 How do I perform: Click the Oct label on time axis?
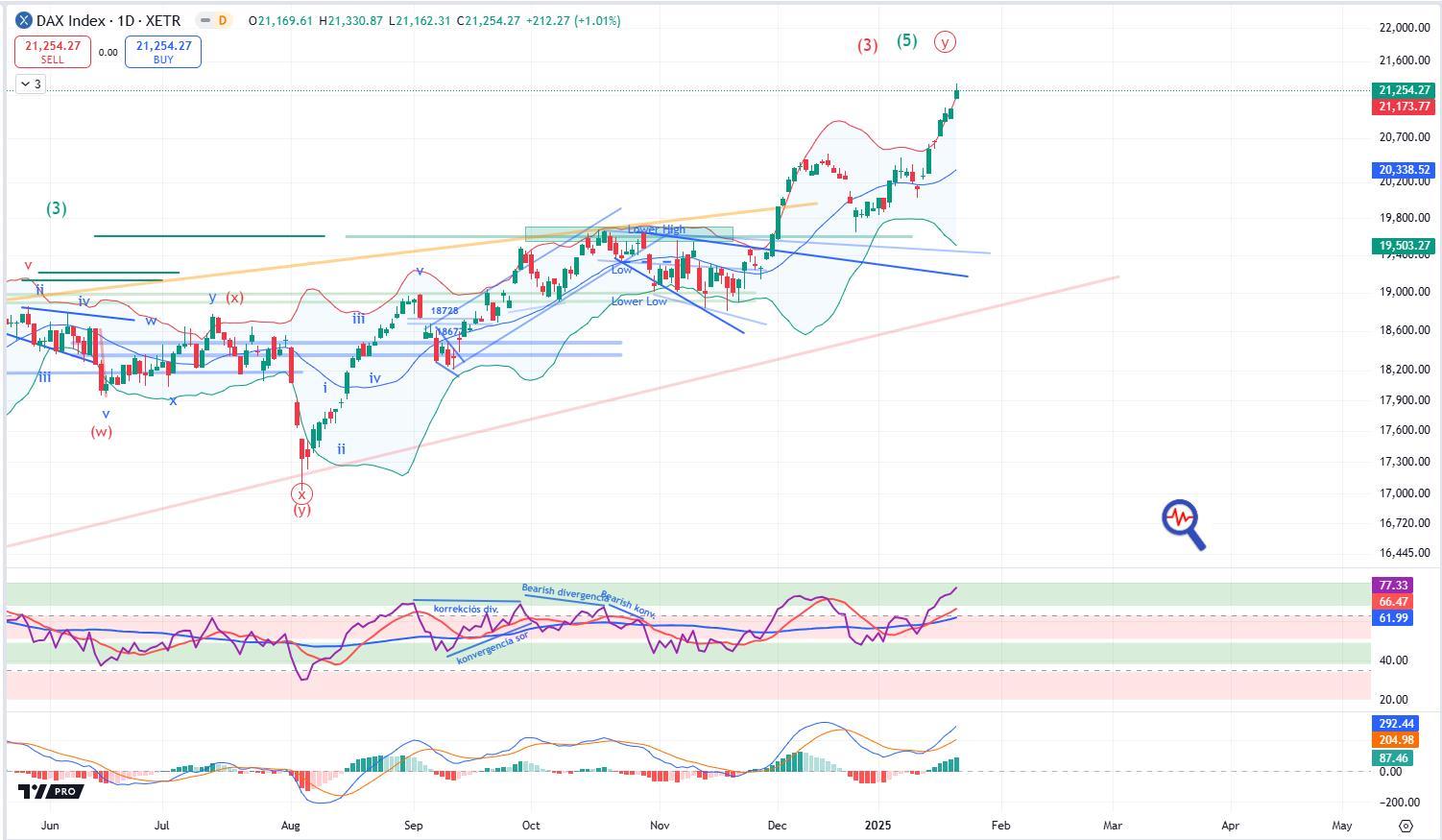point(530,826)
